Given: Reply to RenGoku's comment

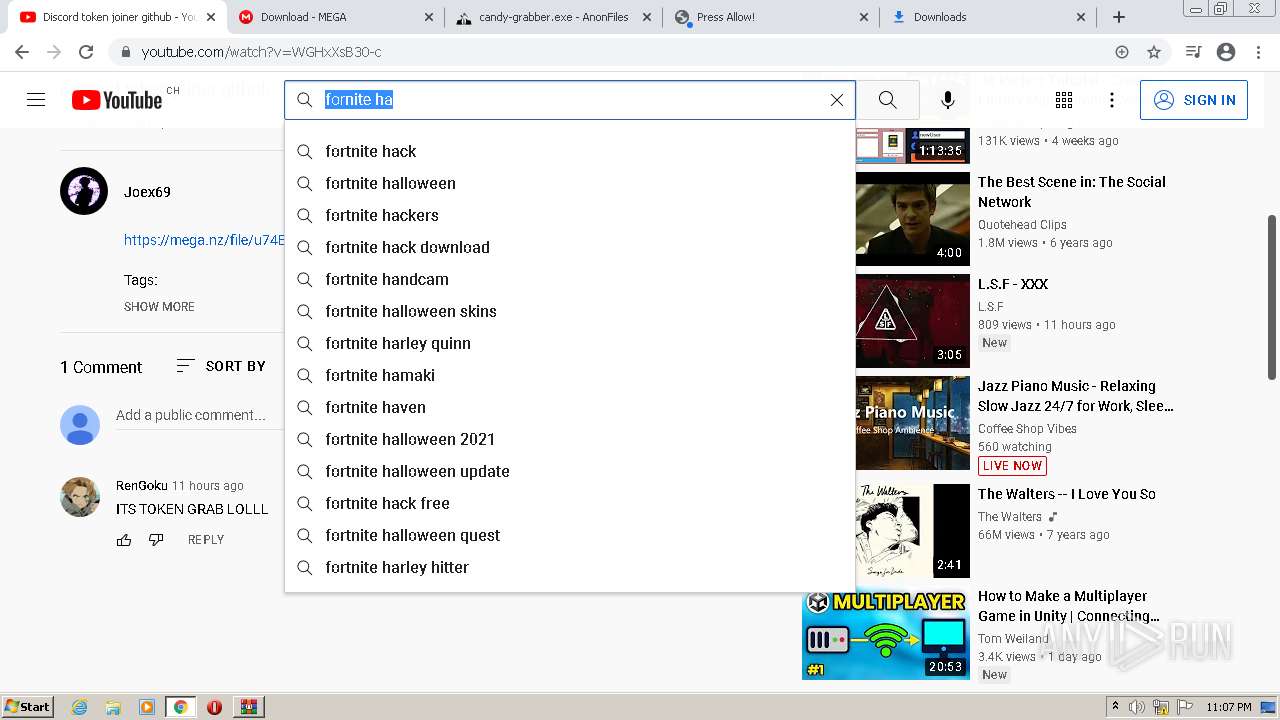Looking at the screenshot, I should [206, 540].
